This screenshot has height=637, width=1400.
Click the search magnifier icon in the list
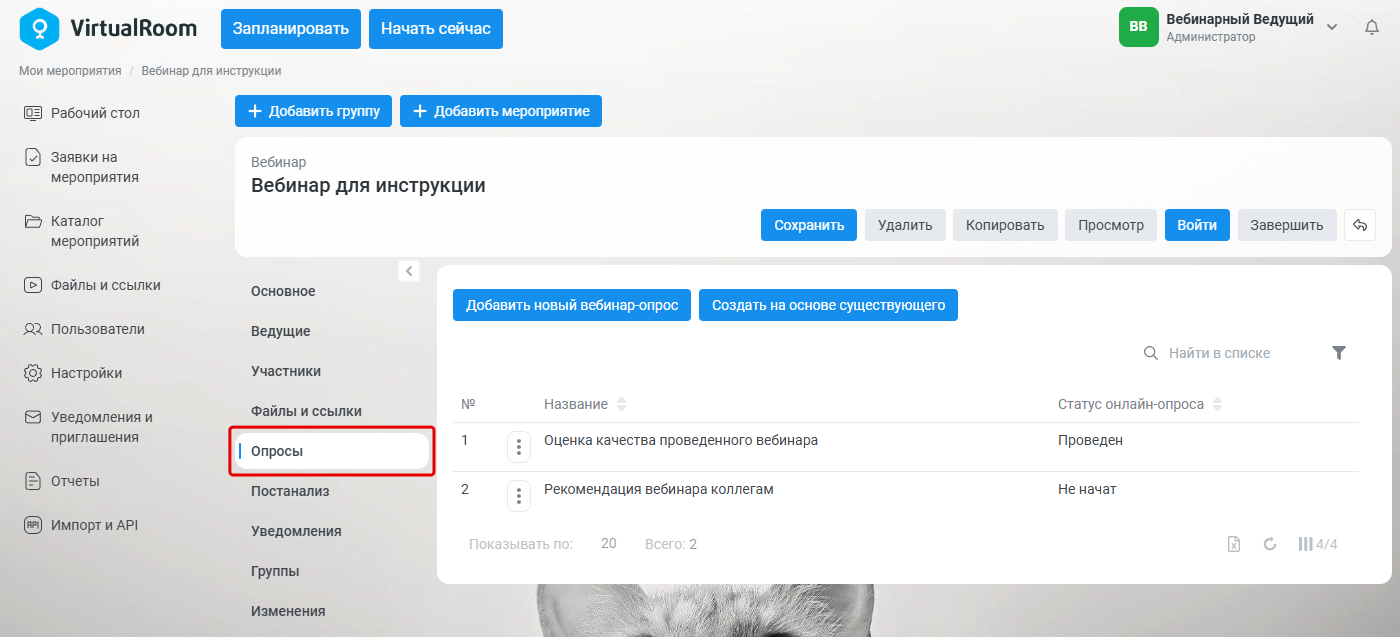coord(1151,353)
